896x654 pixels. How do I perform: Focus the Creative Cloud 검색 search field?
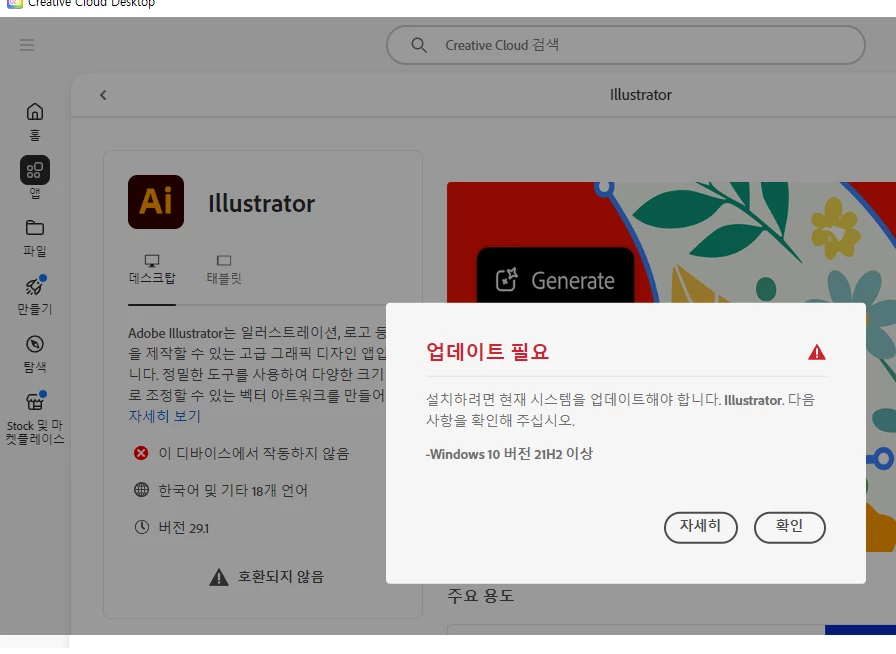click(626, 45)
